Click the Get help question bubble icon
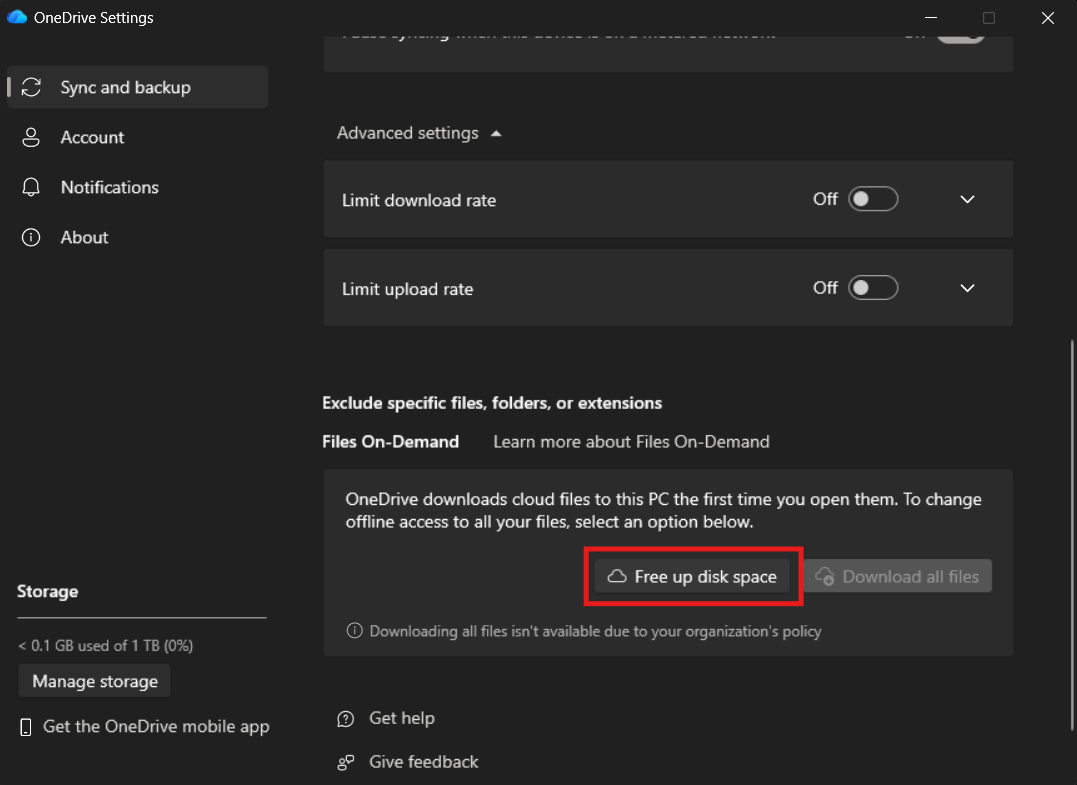The height and width of the screenshot is (785, 1077). 345,718
